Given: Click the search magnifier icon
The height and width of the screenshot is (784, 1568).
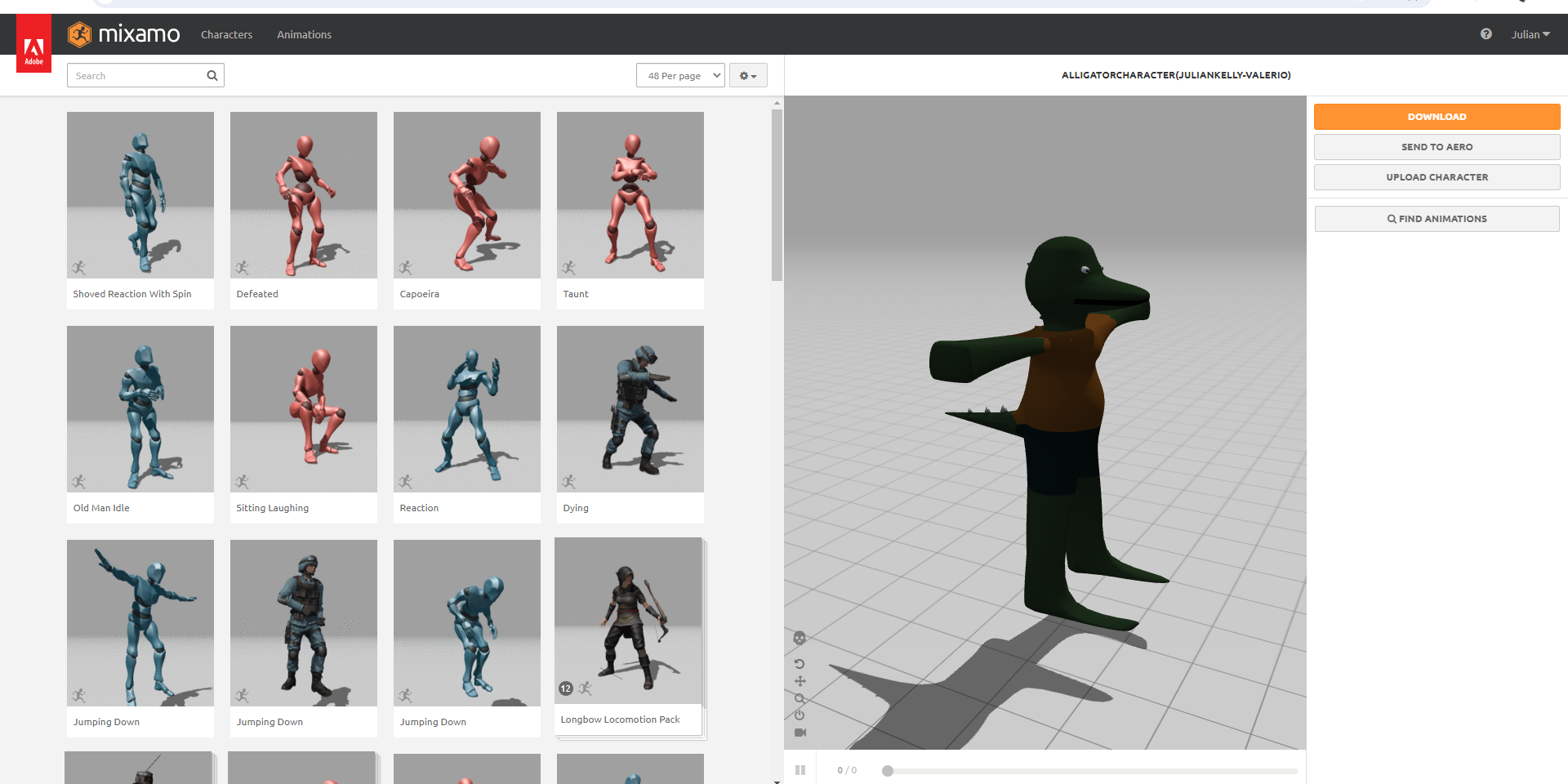Looking at the screenshot, I should point(212,75).
